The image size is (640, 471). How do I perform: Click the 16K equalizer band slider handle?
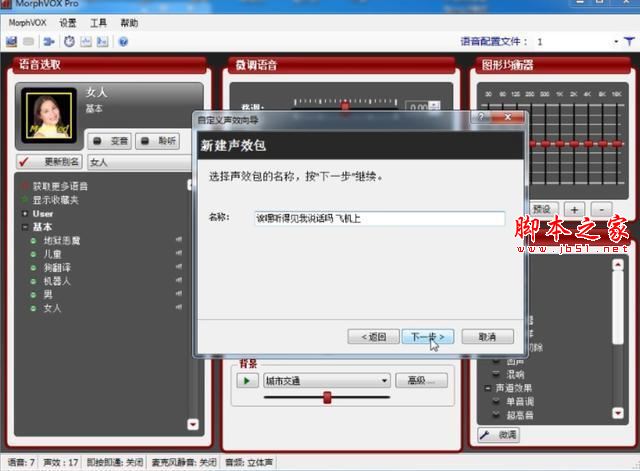coord(618,144)
